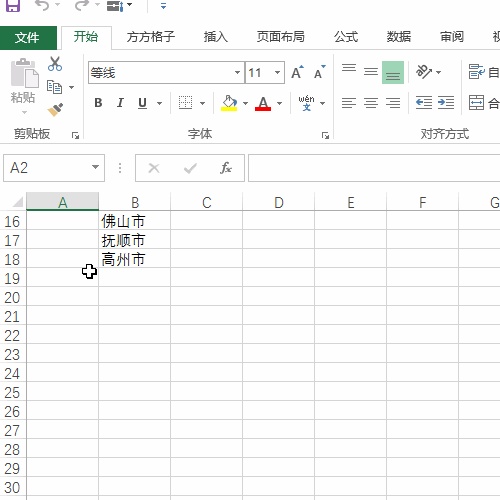
Task: Click the 粘贴 paste button
Action: (x=23, y=86)
